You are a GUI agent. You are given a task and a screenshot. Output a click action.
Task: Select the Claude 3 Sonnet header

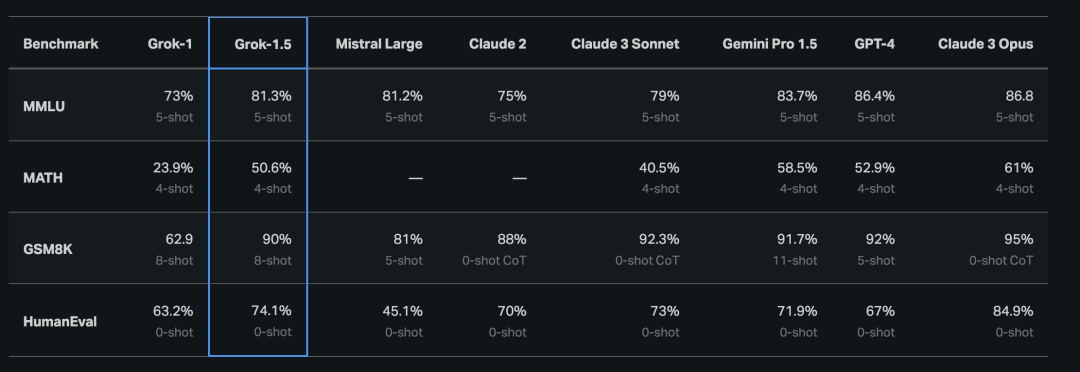[x=625, y=44]
